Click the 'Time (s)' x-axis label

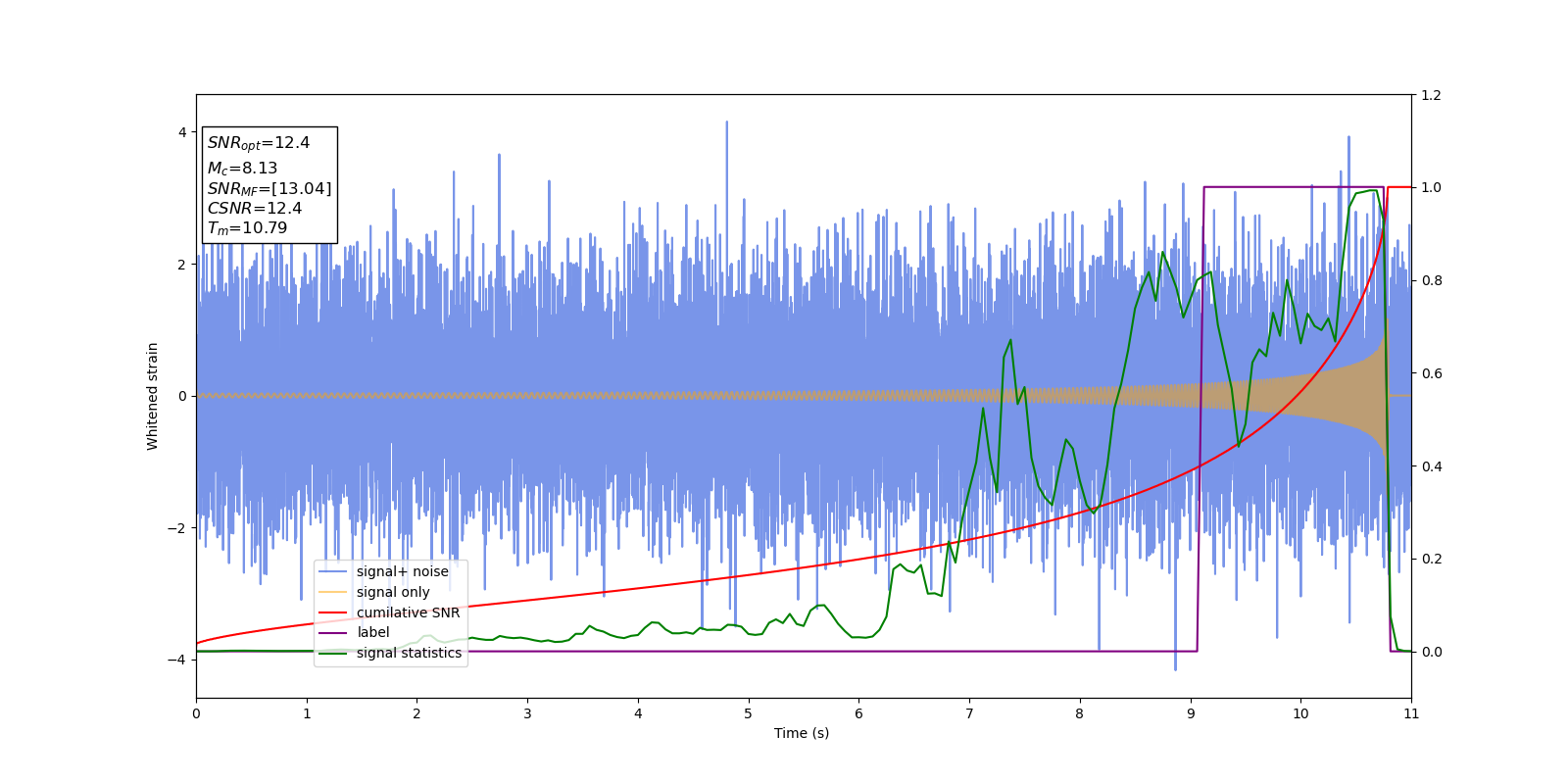click(x=802, y=733)
